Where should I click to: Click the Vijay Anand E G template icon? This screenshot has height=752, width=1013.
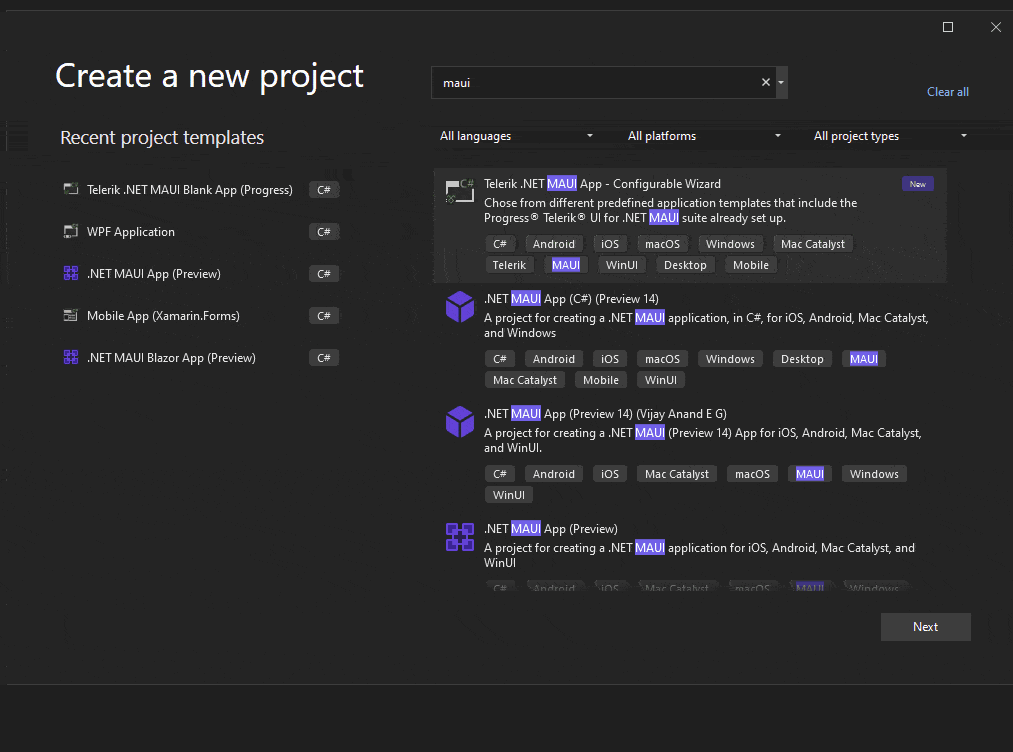tap(460, 421)
